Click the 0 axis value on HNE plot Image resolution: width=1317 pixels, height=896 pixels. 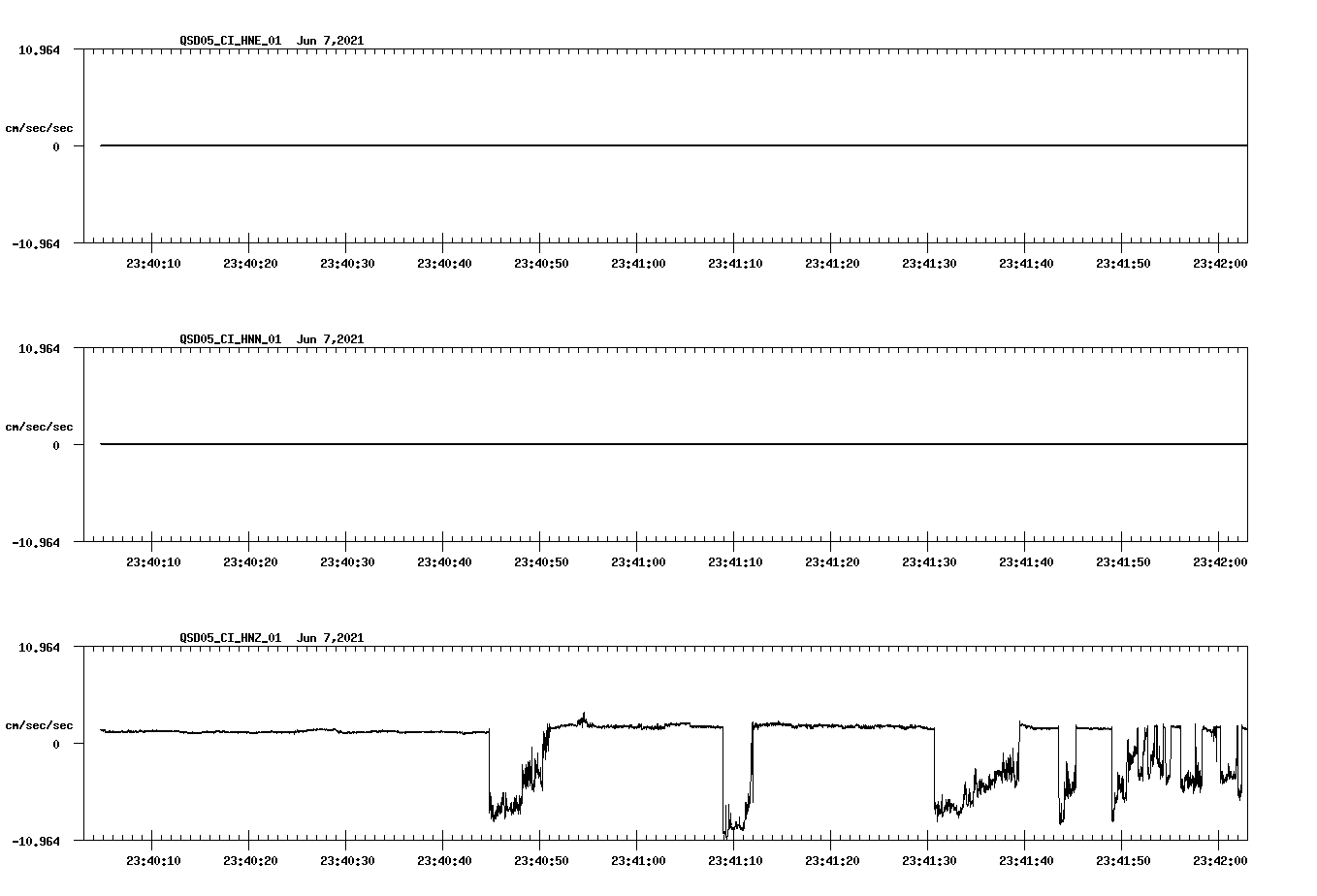click(x=56, y=146)
